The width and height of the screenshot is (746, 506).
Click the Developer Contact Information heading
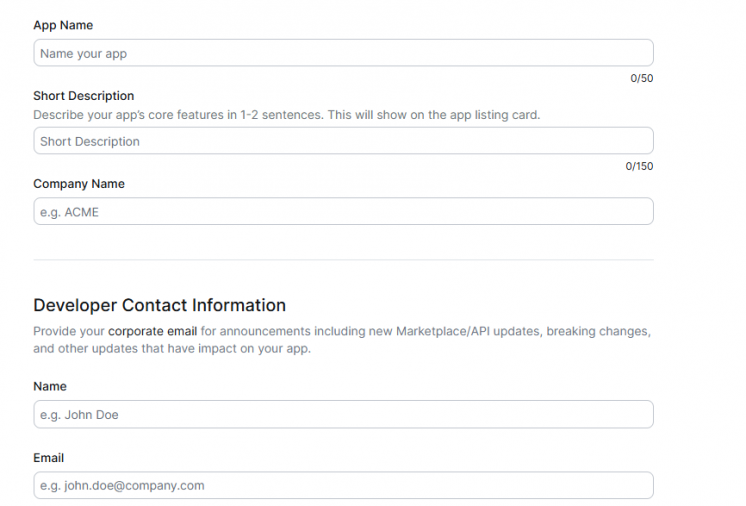(x=159, y=305)
